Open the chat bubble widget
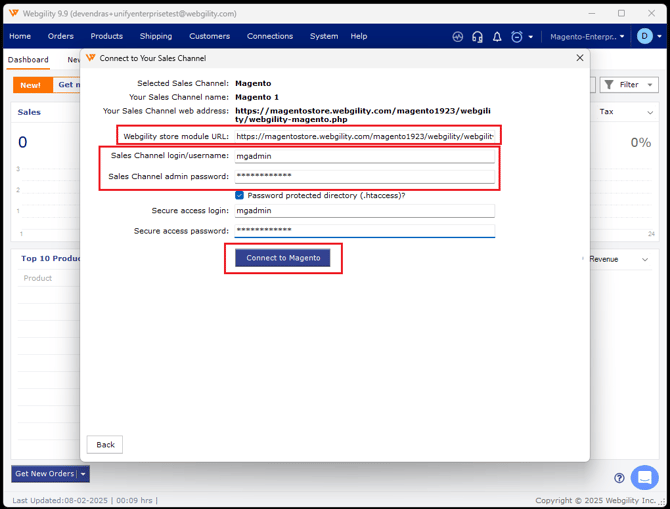The image size is (670, 509). click(x=645, y=477)
